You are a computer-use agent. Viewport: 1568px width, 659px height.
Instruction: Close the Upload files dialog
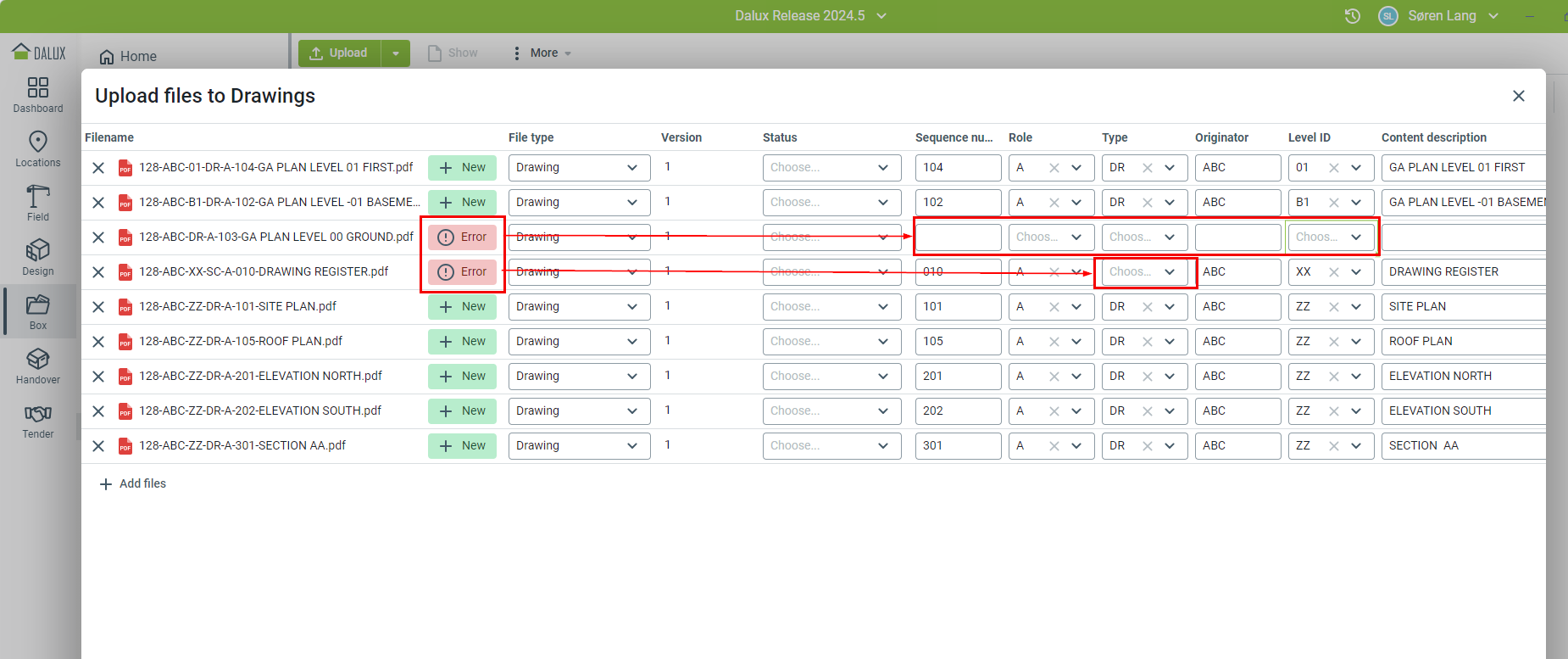tap(1518, 96)
